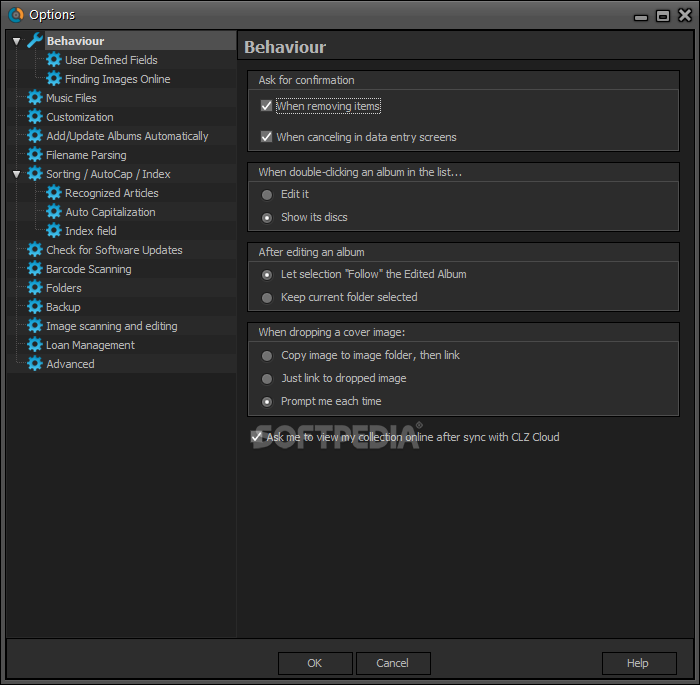Viewport: 700px width, 685px height.
Task: Uncheck When canceling in data entry screens
Action: (x=266, y=137)
